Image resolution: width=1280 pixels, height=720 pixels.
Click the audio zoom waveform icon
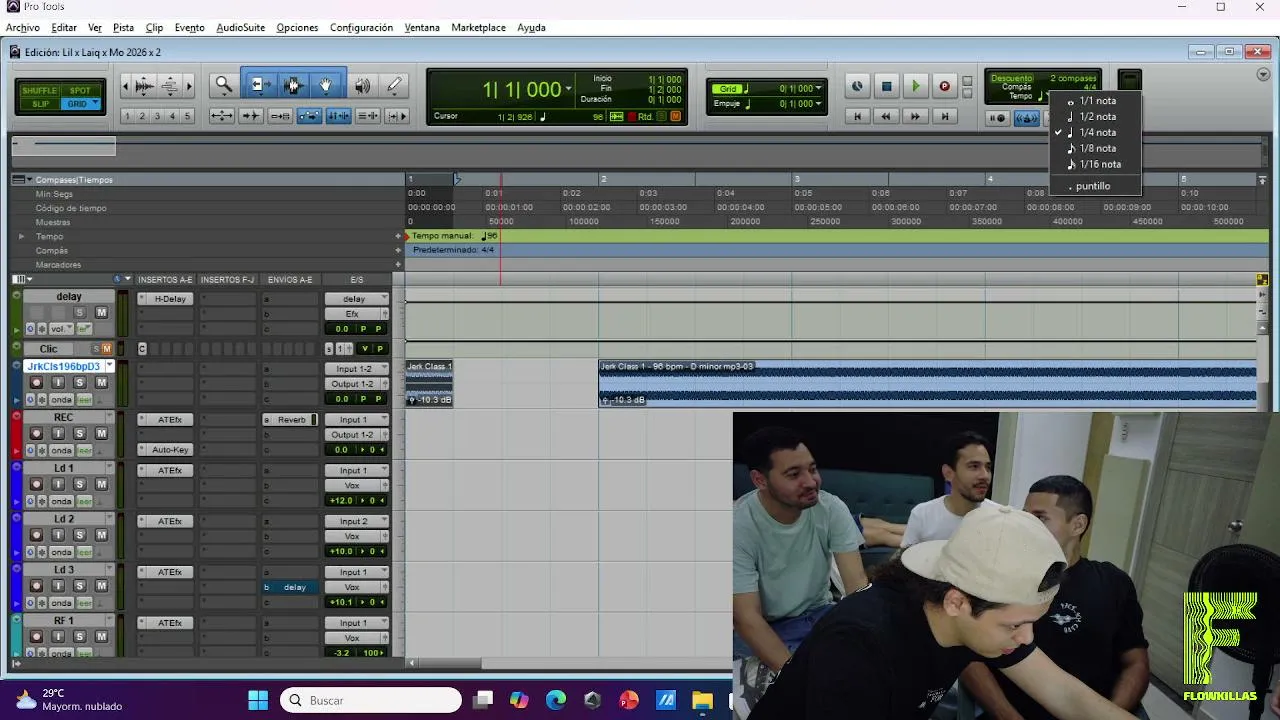point(144,86)
